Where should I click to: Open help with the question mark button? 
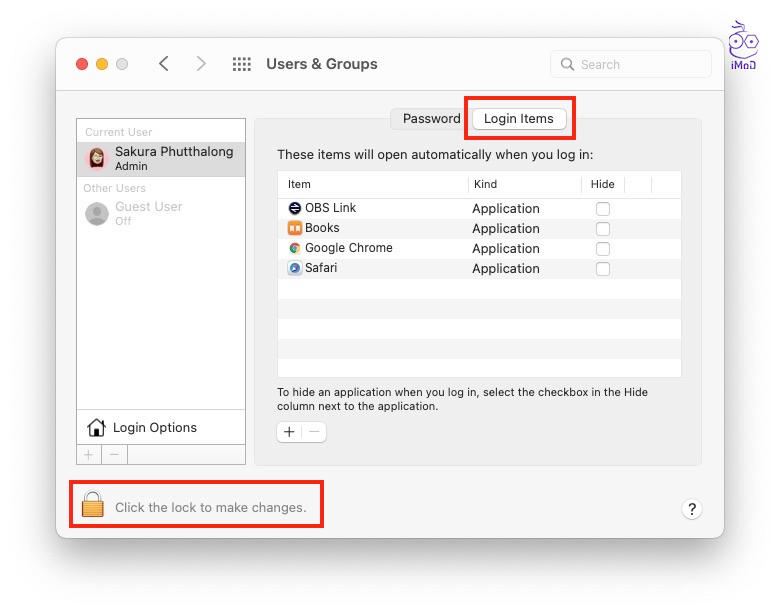[x=692, y=509]
